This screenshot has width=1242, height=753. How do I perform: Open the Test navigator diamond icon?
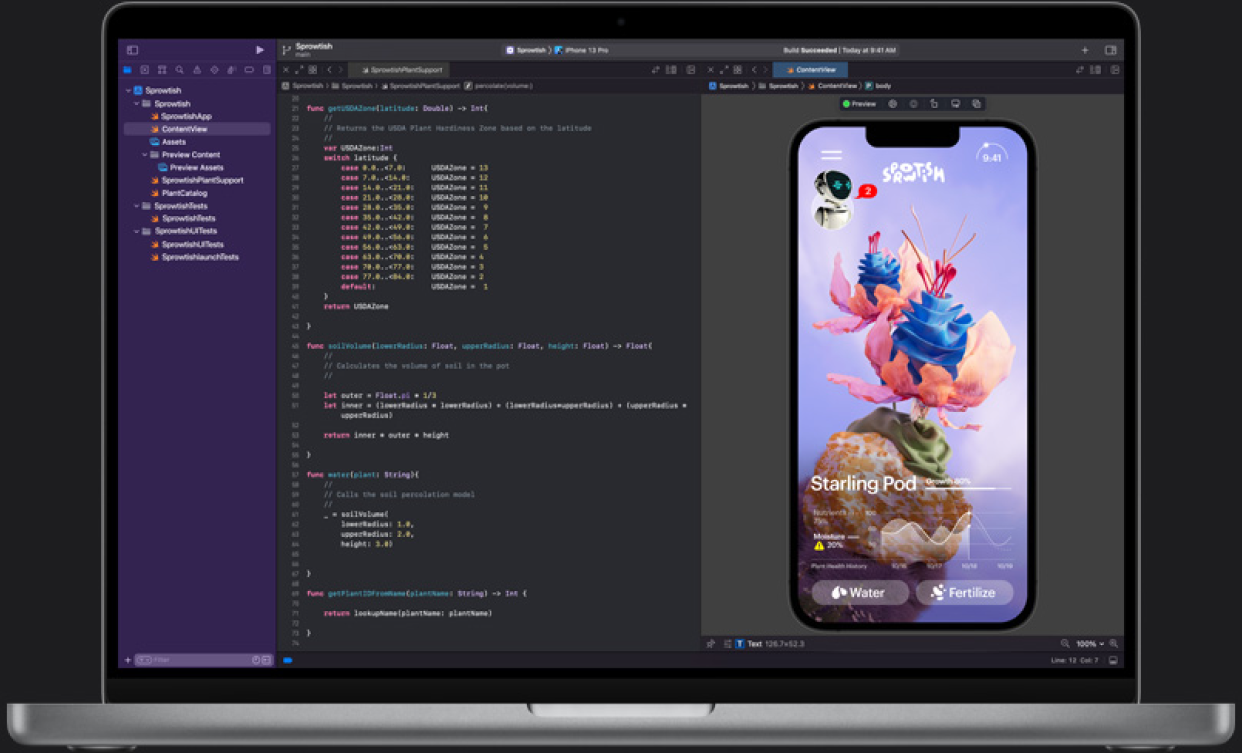coord(214,70)
